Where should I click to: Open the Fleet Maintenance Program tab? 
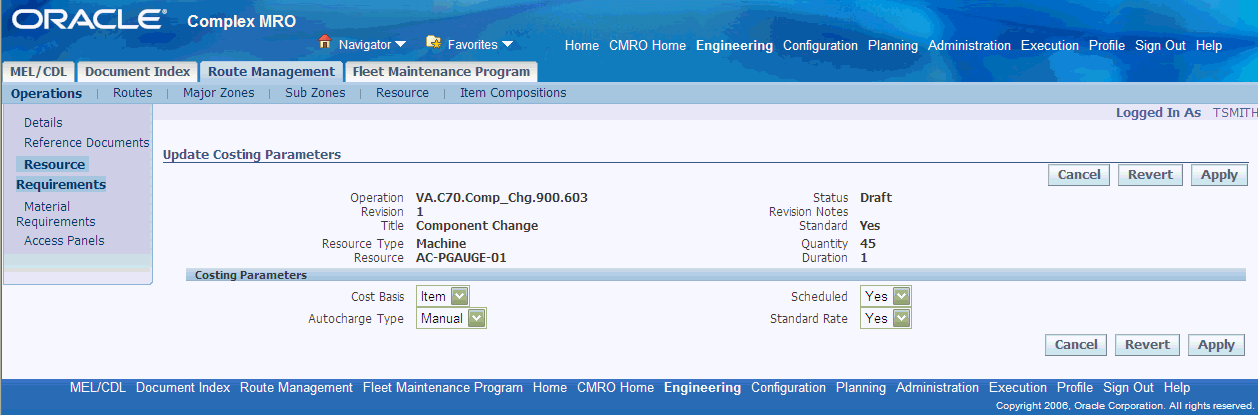pyautogui.click(x=441, y=72)
